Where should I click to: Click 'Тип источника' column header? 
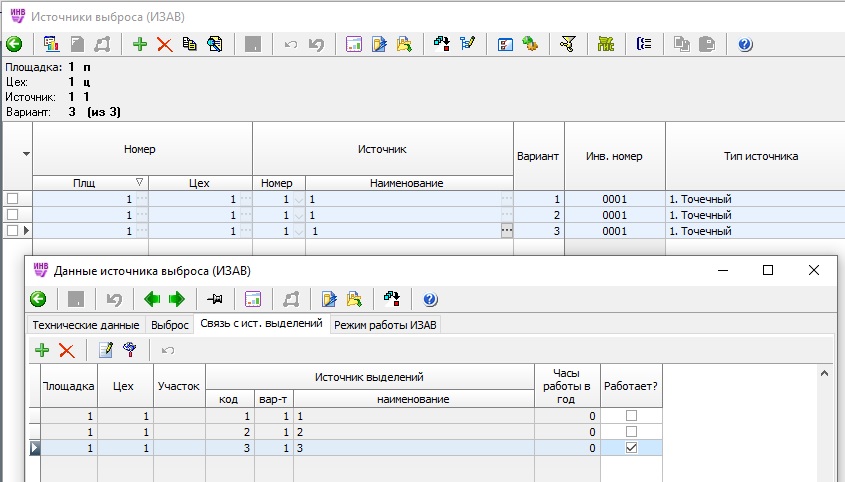click(x=760, y=156)
